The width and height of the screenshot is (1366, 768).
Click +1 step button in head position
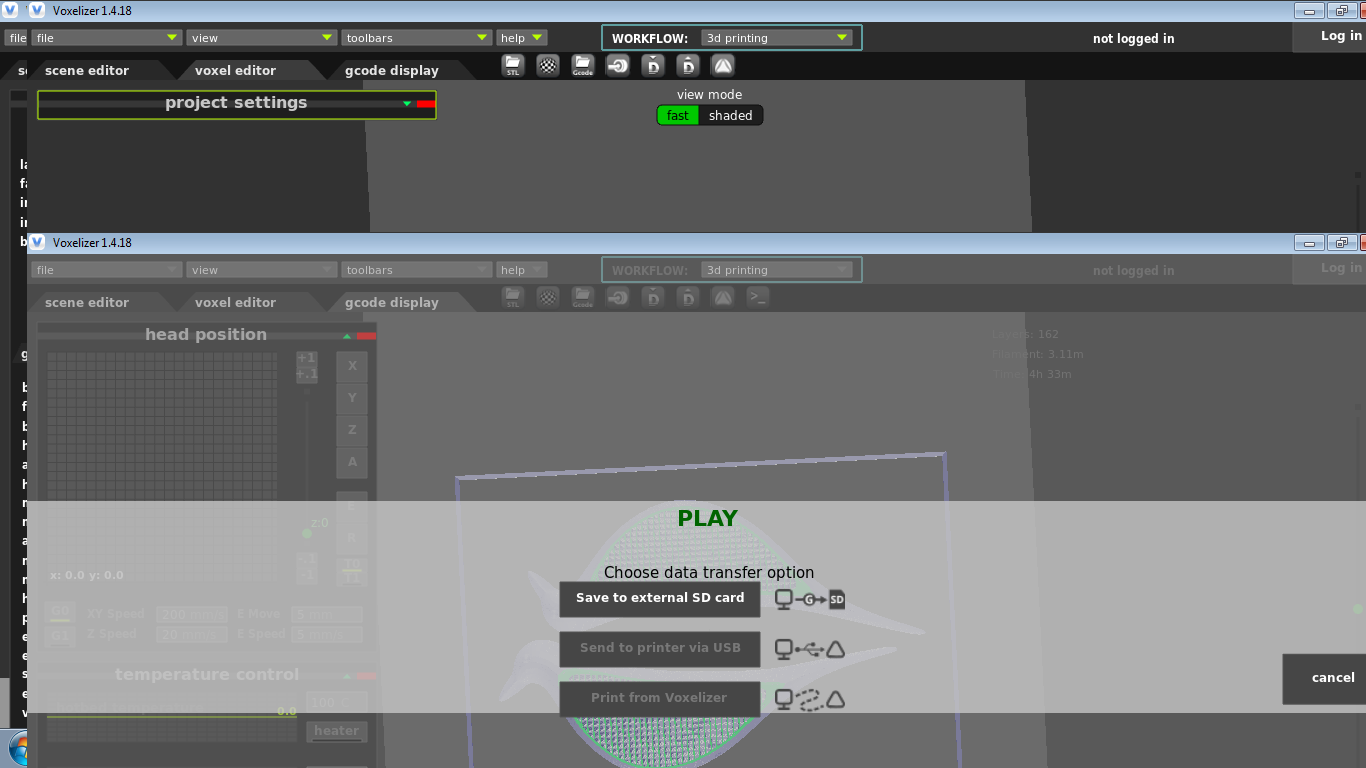pyautogui.click(x=307, y=358)
